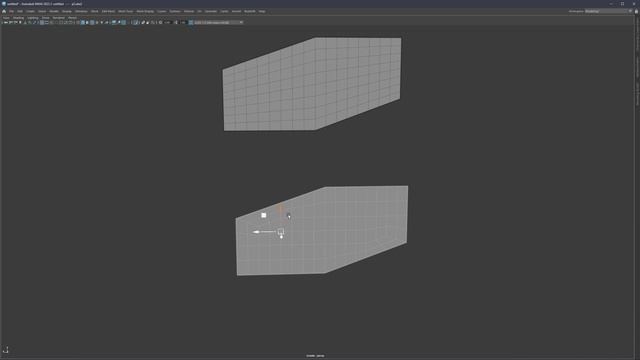Open the UV menu

[x=200, y=11]
